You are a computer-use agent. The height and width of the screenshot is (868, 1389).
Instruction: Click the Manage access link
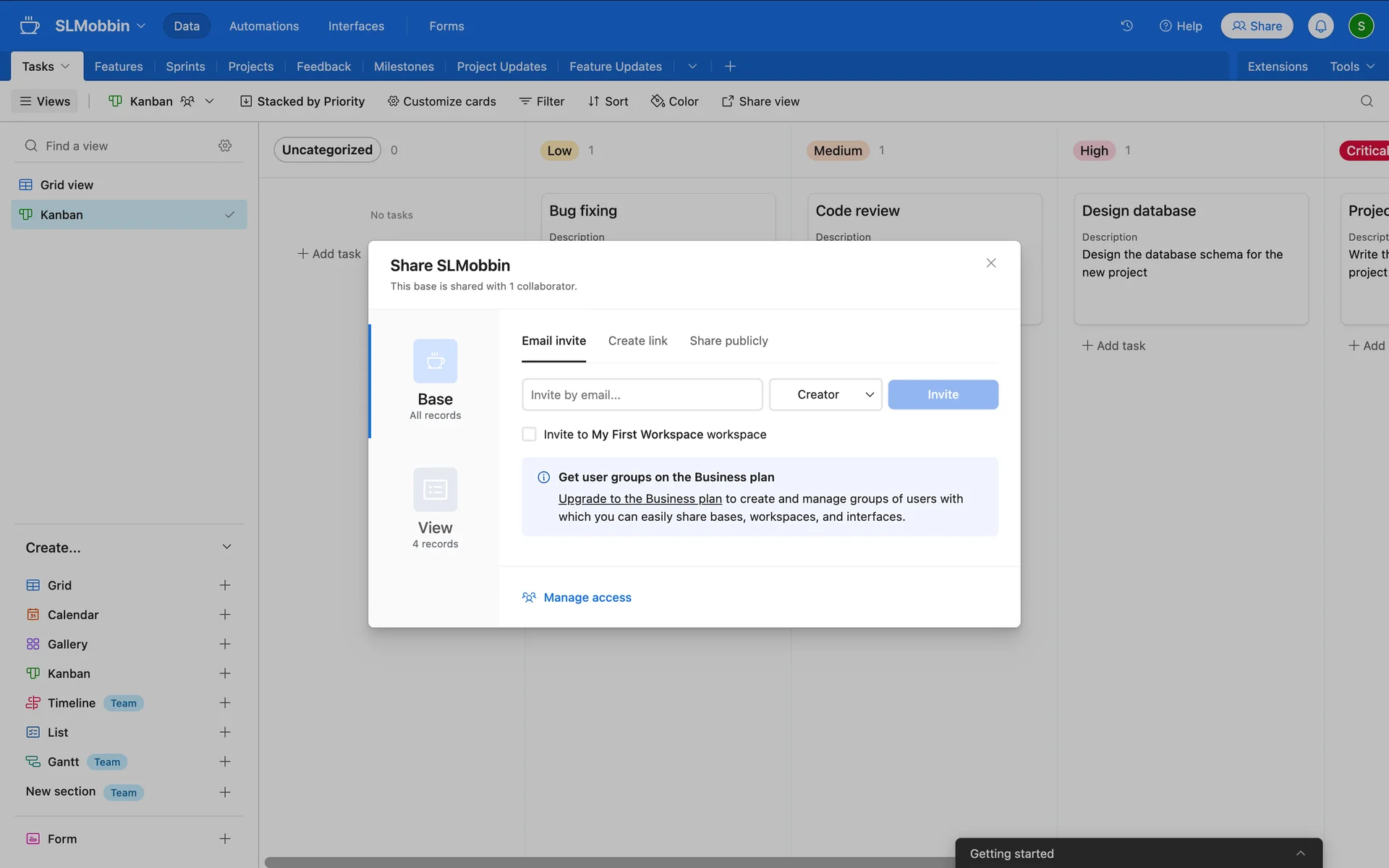[587, 597]
